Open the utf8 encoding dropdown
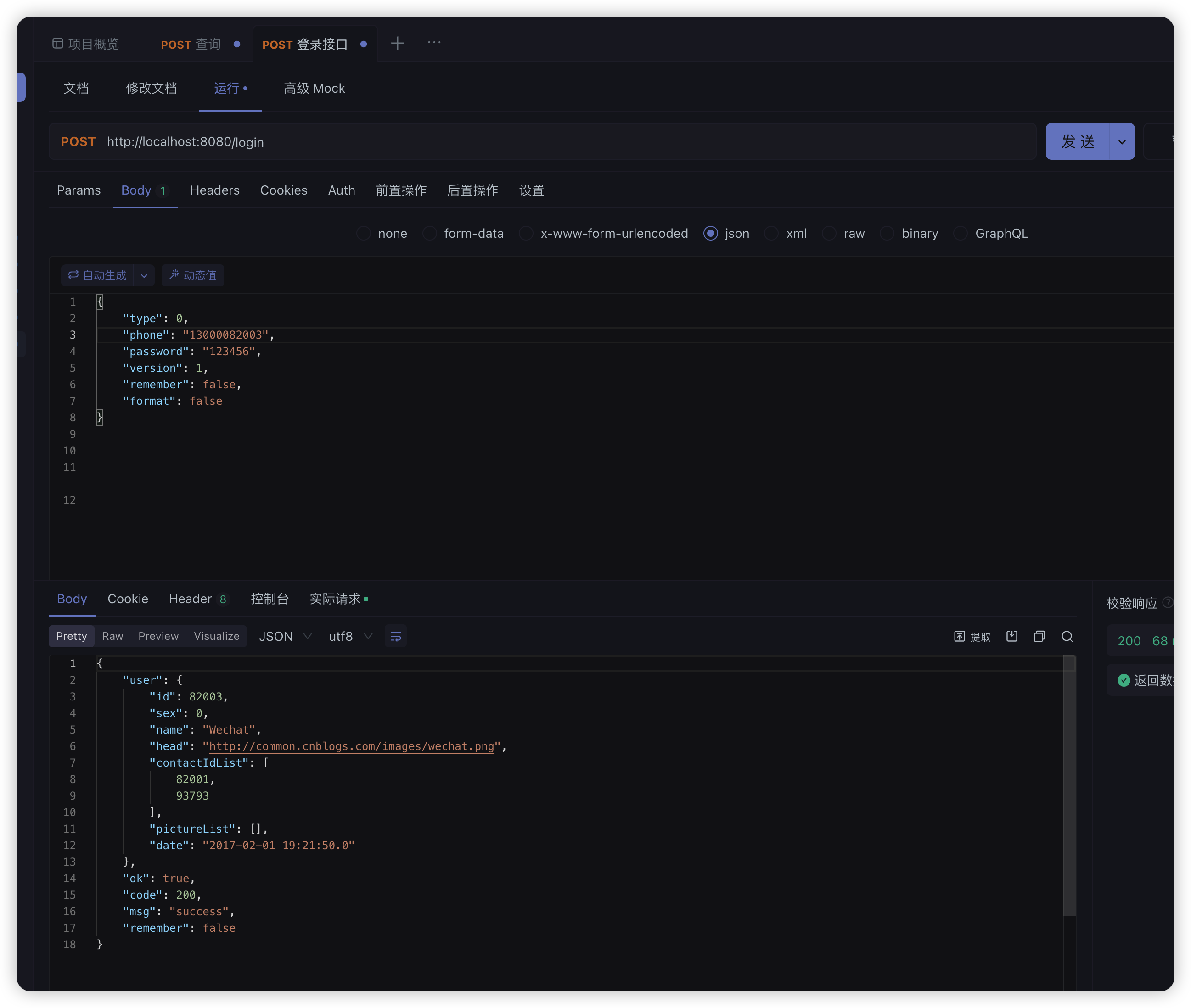 pyautogui.click(x=349, y=636)
